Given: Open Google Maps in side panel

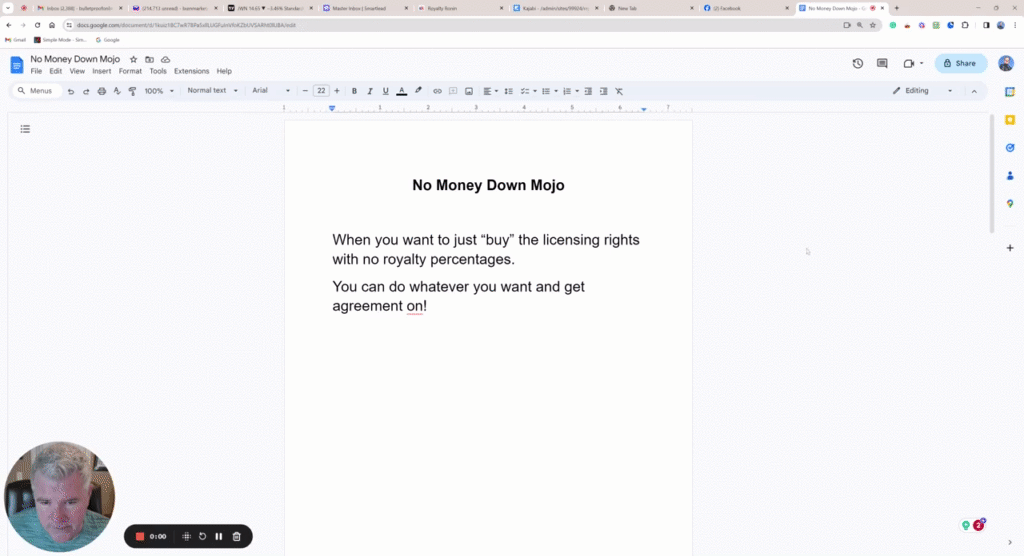Looking at the screenshot, I should point(1010,204).
